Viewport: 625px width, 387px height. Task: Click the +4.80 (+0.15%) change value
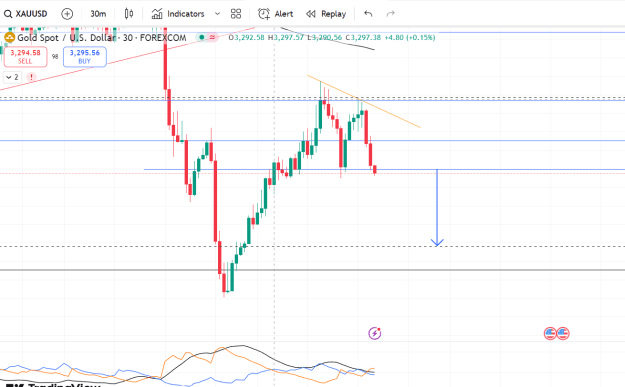click(x=410, y=37)
